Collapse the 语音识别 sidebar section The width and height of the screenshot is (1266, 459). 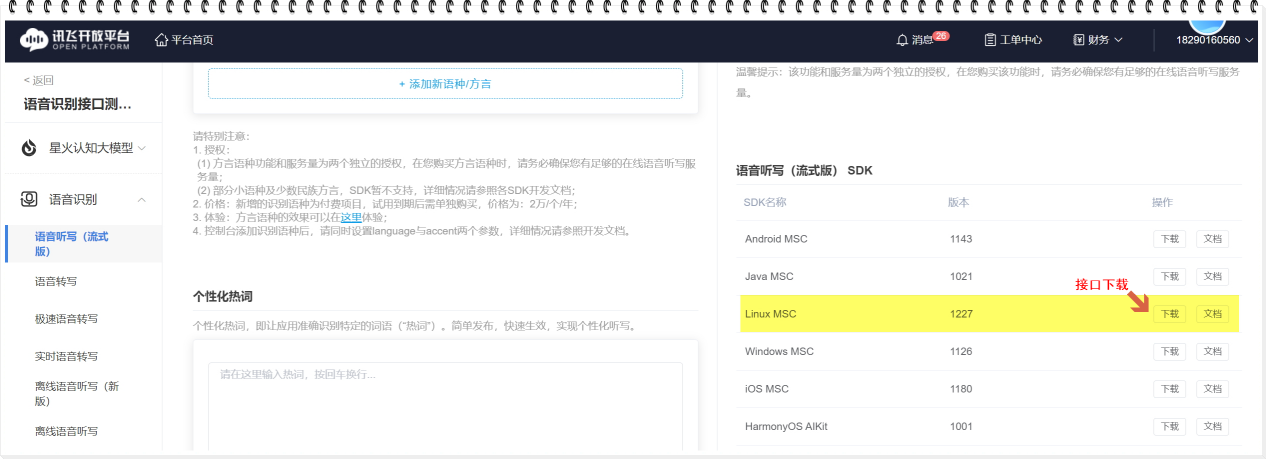(82, 199)
